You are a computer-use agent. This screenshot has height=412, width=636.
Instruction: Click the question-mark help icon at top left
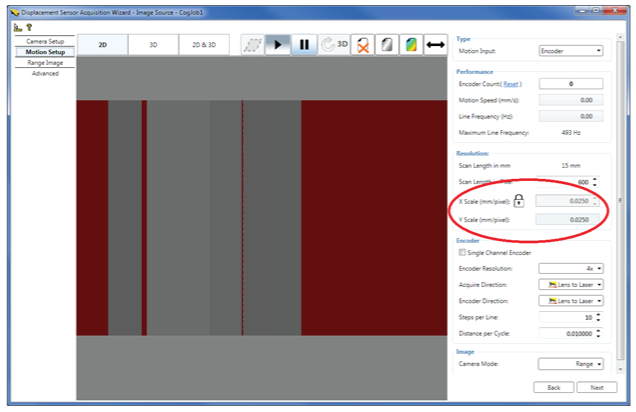pyautogui.click(x=29, y=28)
